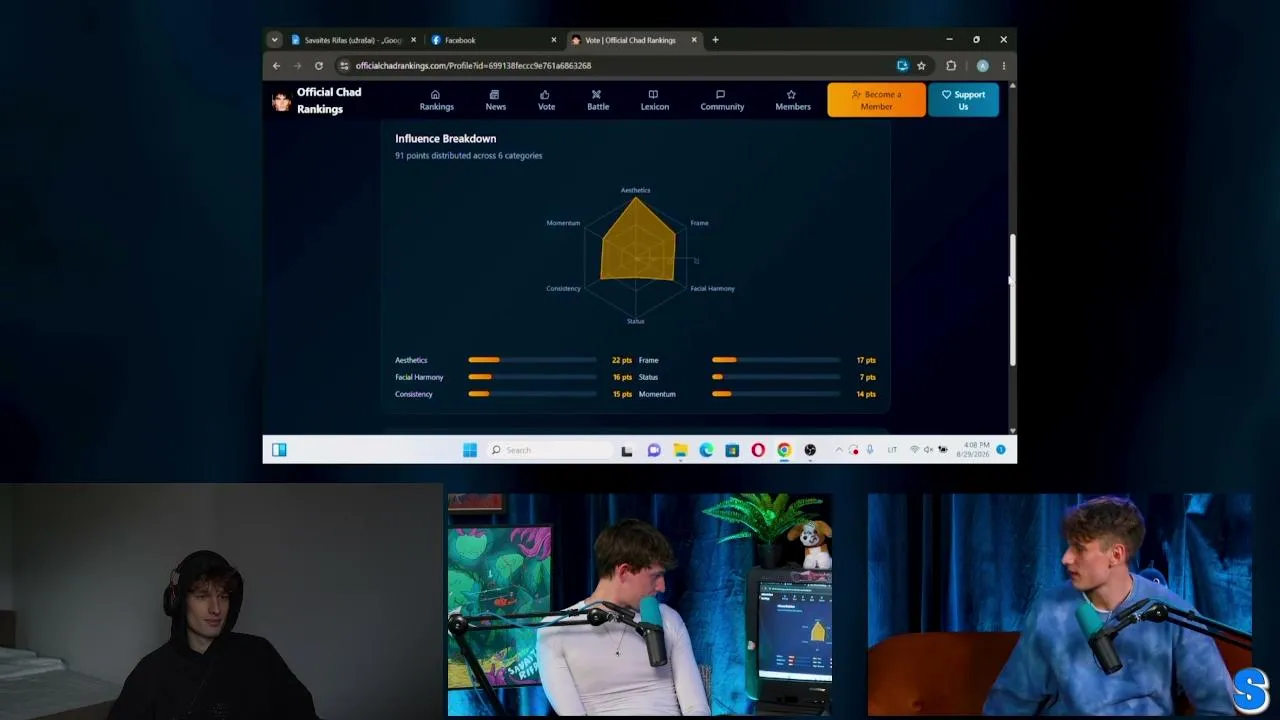
Task: Bookmark this page with the star icon
Action: point(921,66)
